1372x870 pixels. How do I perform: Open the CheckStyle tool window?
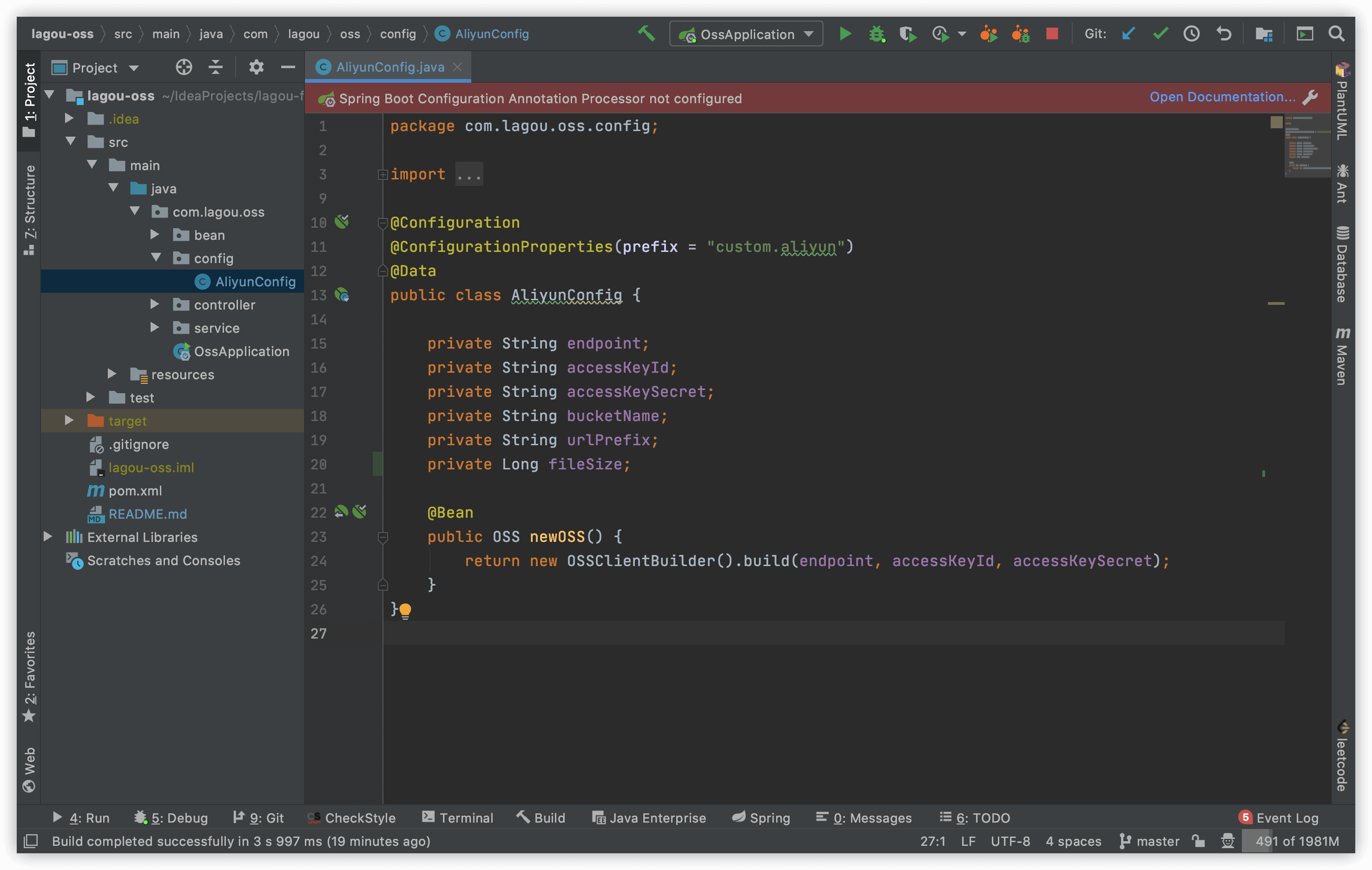pyautogui.click(x=351, y=817)
